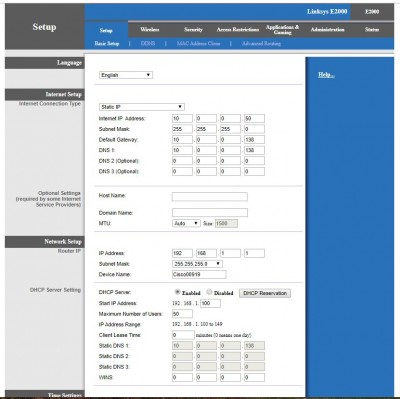Select the DHCP Server Disabled radio button
This screenshot has height=399, width=400.
click(x=209, y=292)
